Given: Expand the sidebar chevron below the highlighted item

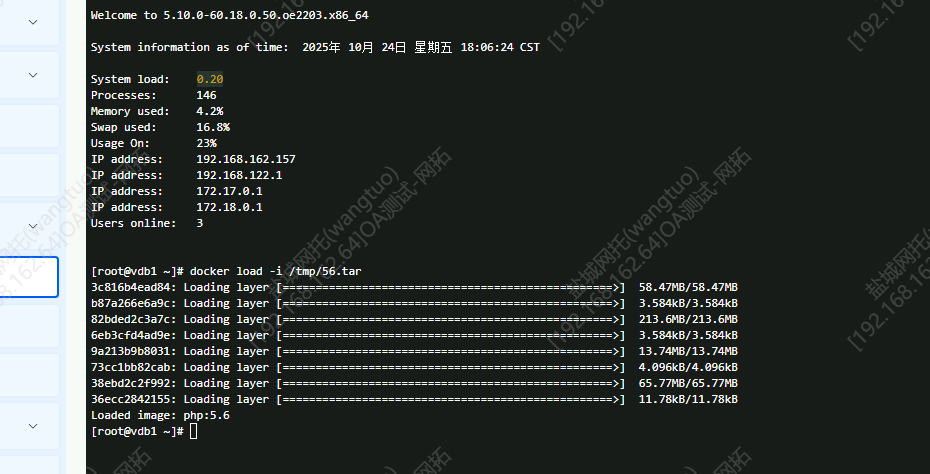Looking at the screenshot, I should click(33, 426).
